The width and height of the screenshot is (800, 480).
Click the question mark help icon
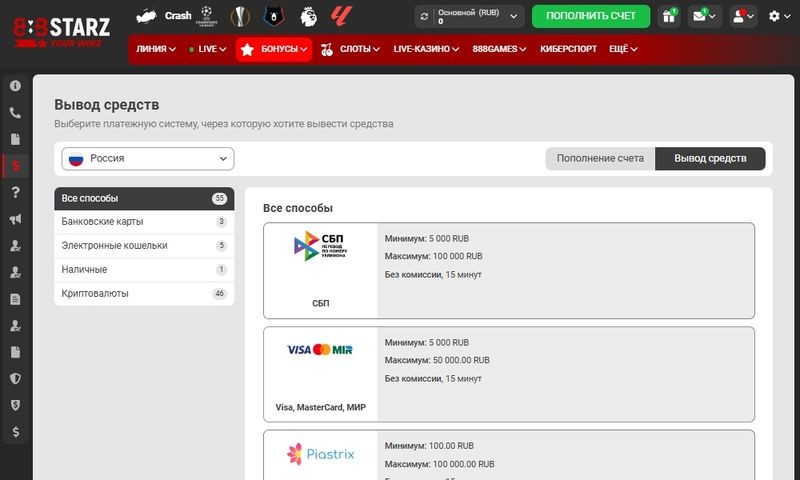click(x=15, y=192)
